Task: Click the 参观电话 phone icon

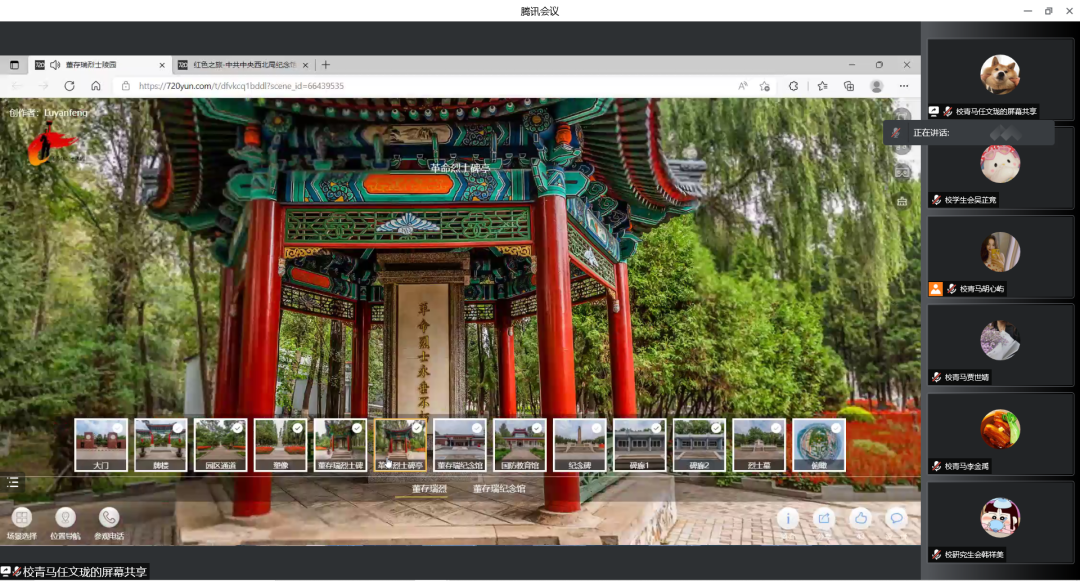Action: [109, 518]
